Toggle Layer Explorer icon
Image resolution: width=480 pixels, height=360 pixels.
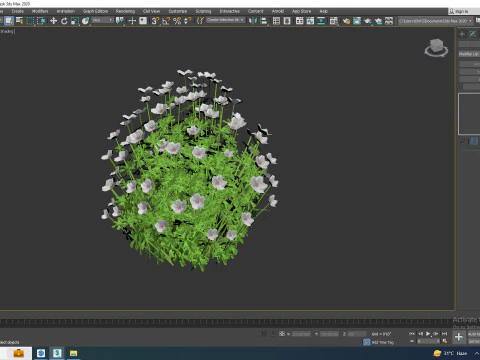click(287, 21)
